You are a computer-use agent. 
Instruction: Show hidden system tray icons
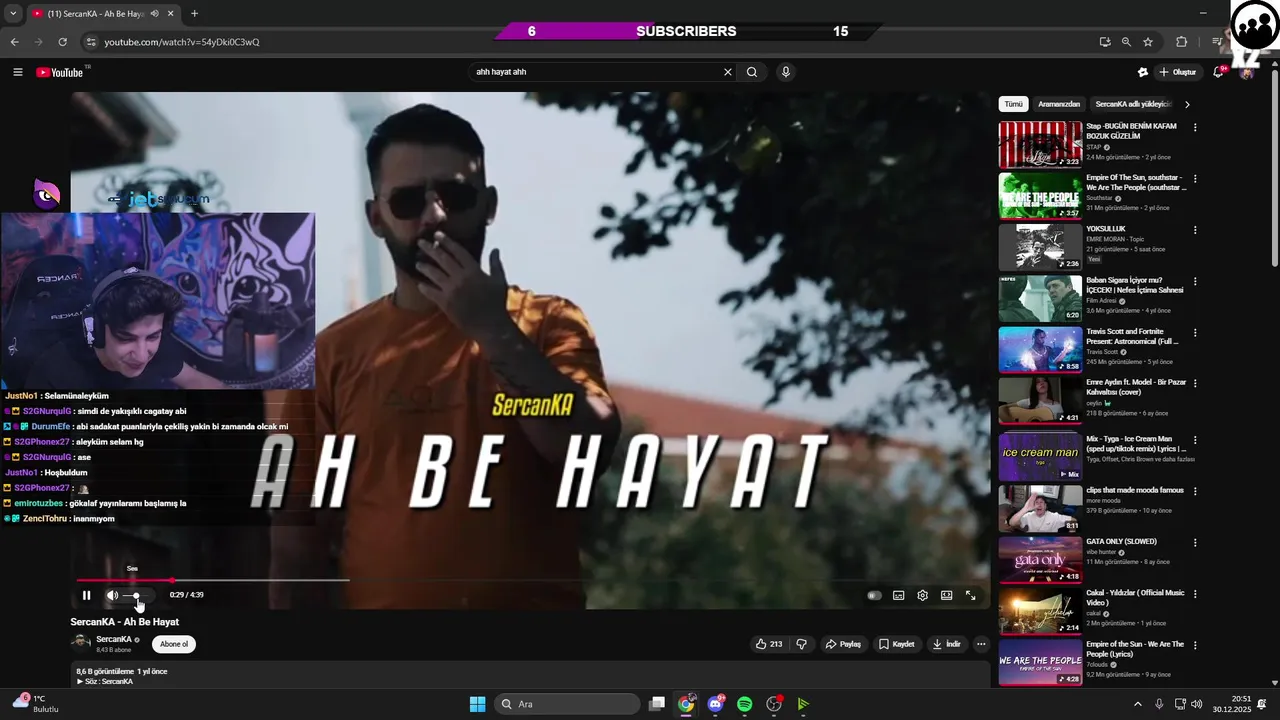pos(1137,704)
